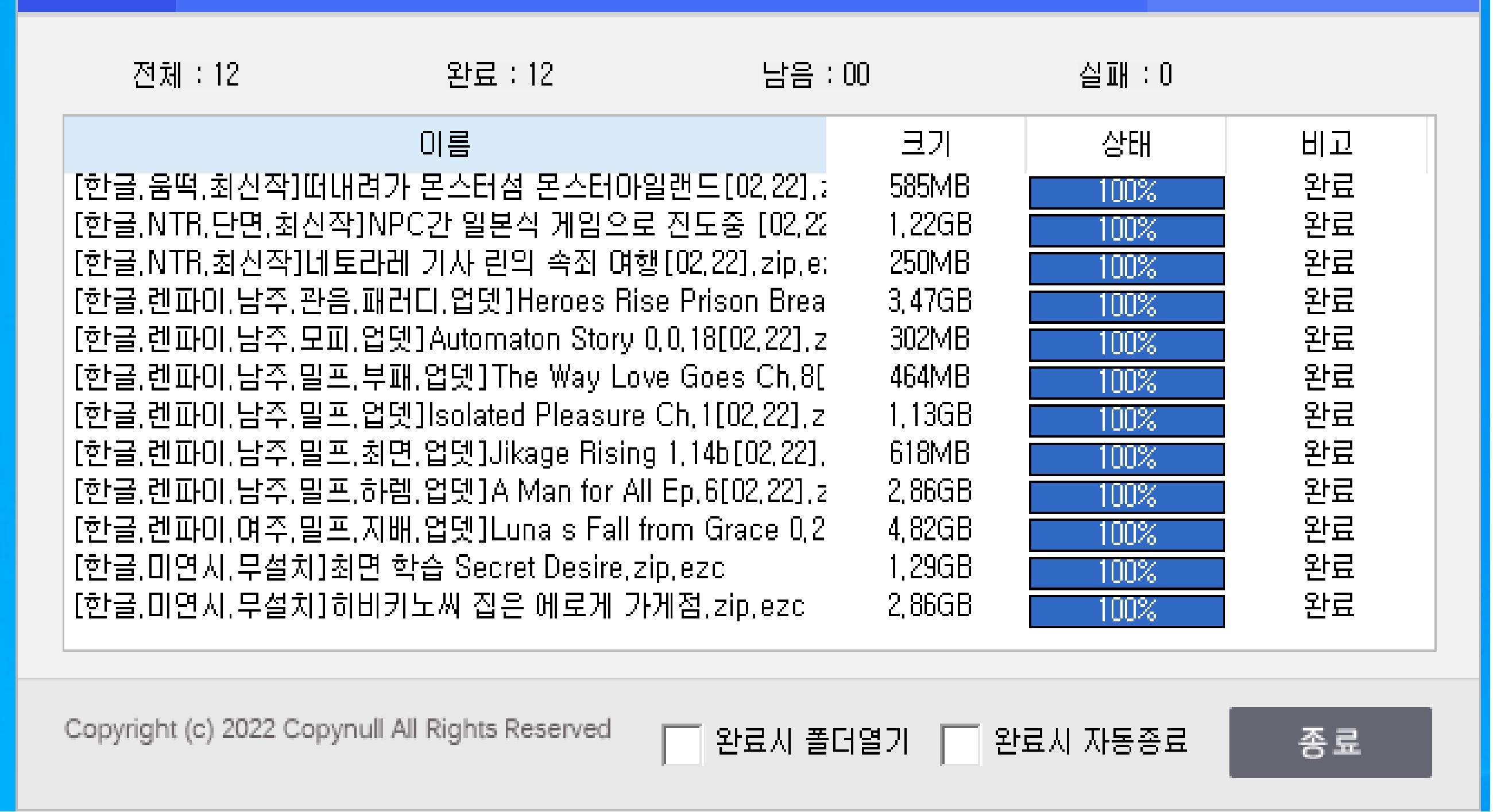Image resolution: width=1493 pixels, height=812 pixels.
Task: Click progress bar of 4.82GB file
Action: pos(1126,535)
